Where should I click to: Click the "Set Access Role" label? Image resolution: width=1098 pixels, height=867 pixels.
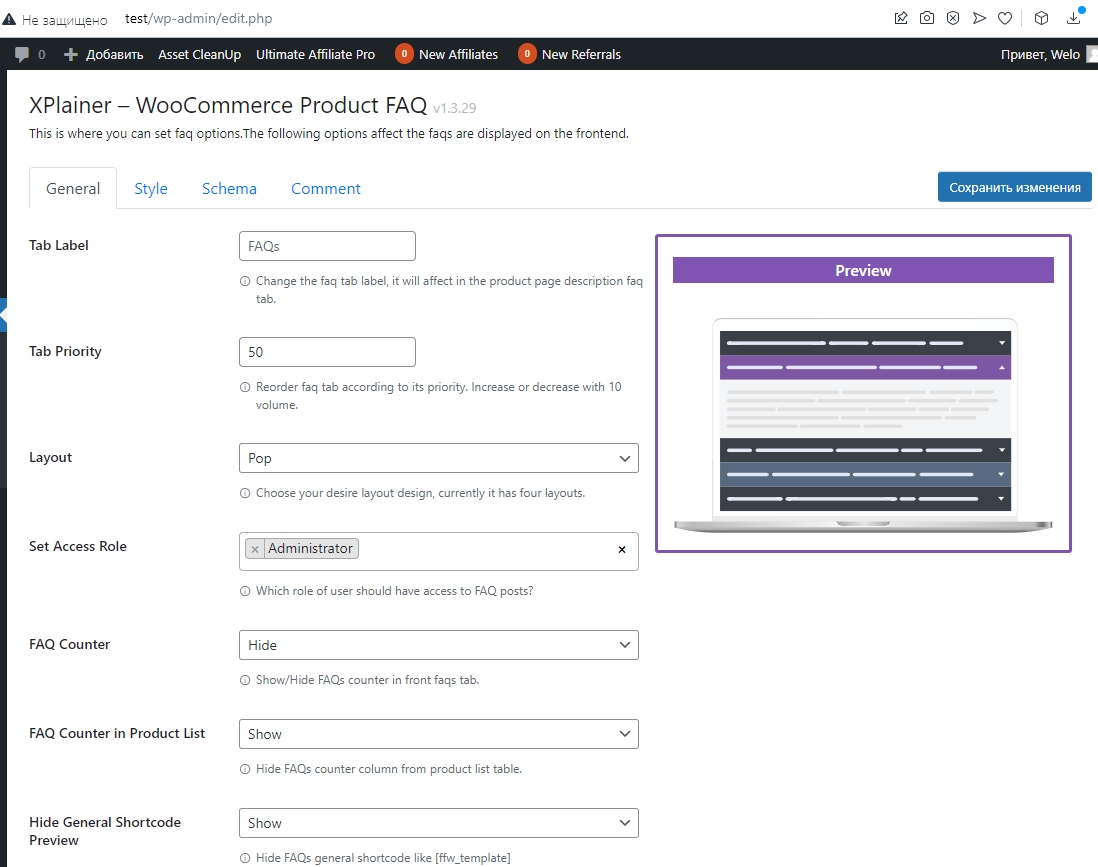[78, 546]
